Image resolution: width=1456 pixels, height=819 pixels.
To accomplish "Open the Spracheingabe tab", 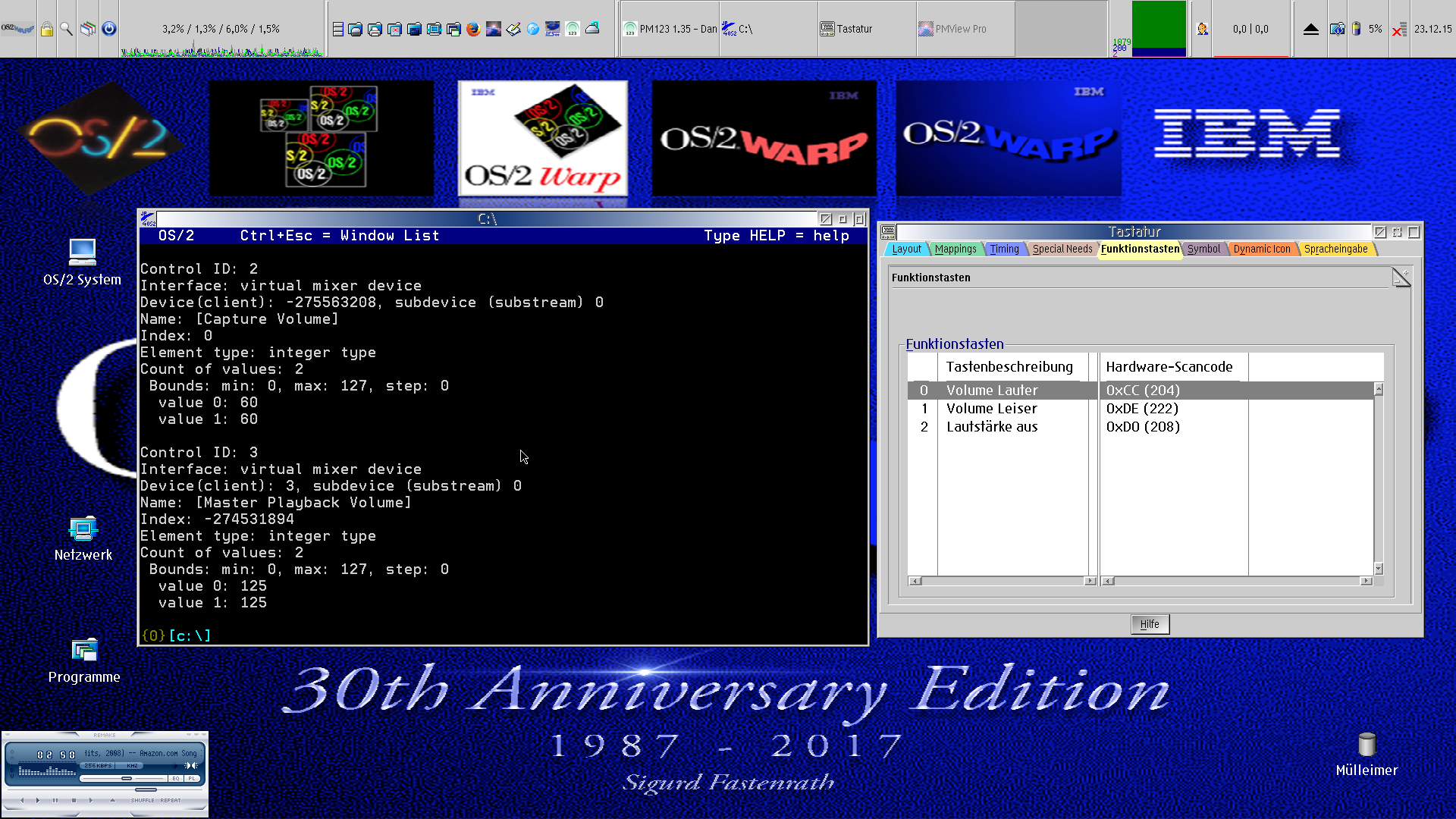I will (1335, 249).
